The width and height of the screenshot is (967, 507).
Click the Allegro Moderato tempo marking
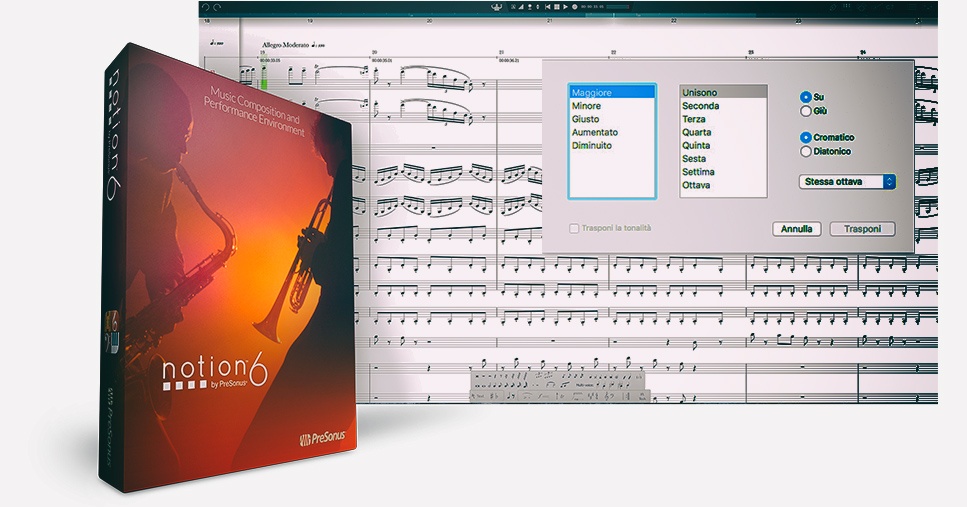click(x=287, y=45)
